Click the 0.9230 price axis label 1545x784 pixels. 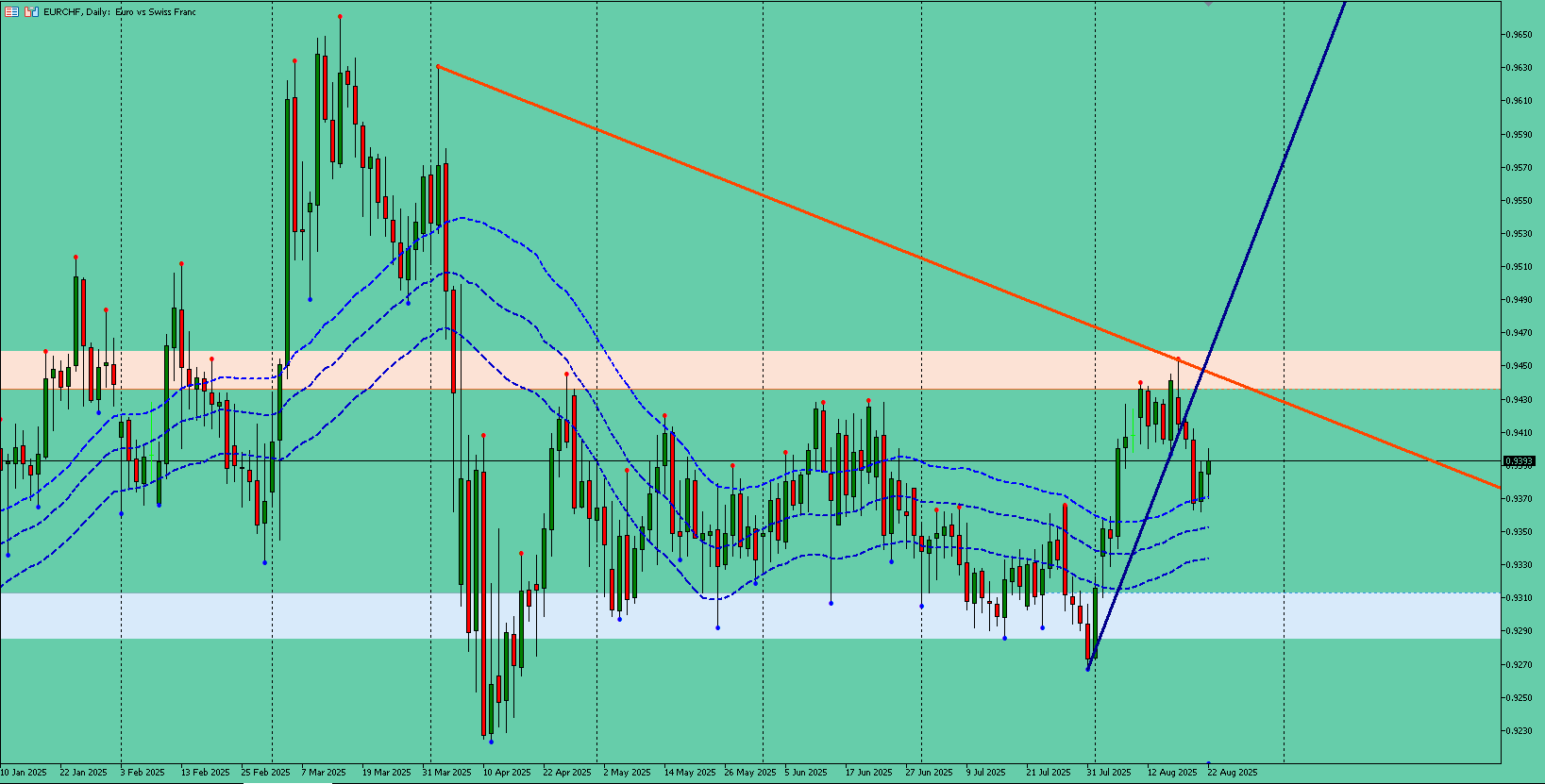[x=1519, y=731]
